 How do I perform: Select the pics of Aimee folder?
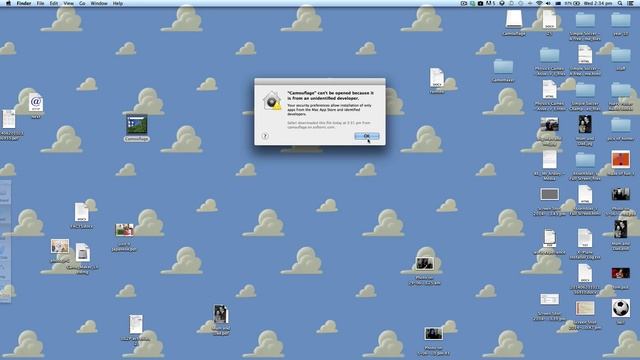[x=621, y=125]
